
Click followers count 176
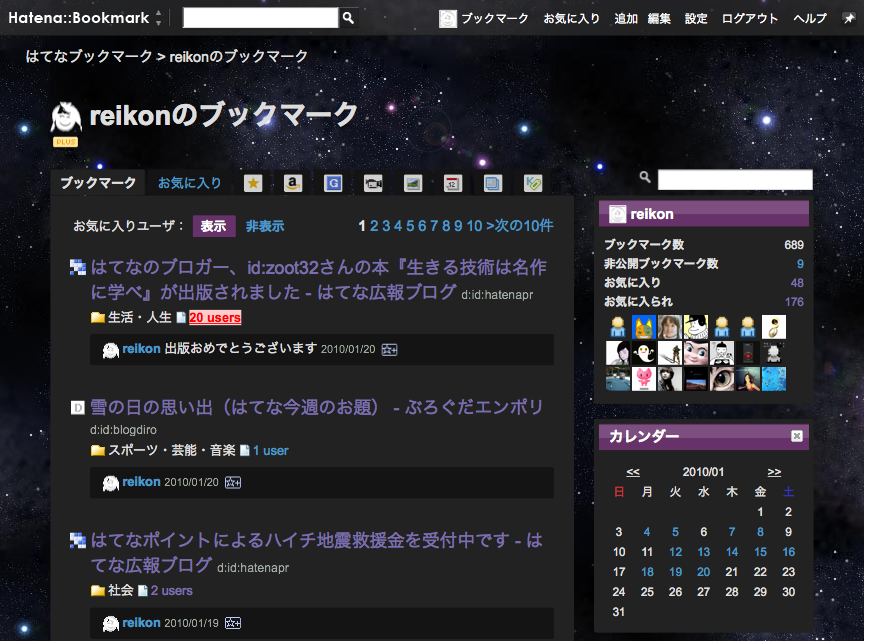point(794,302)
